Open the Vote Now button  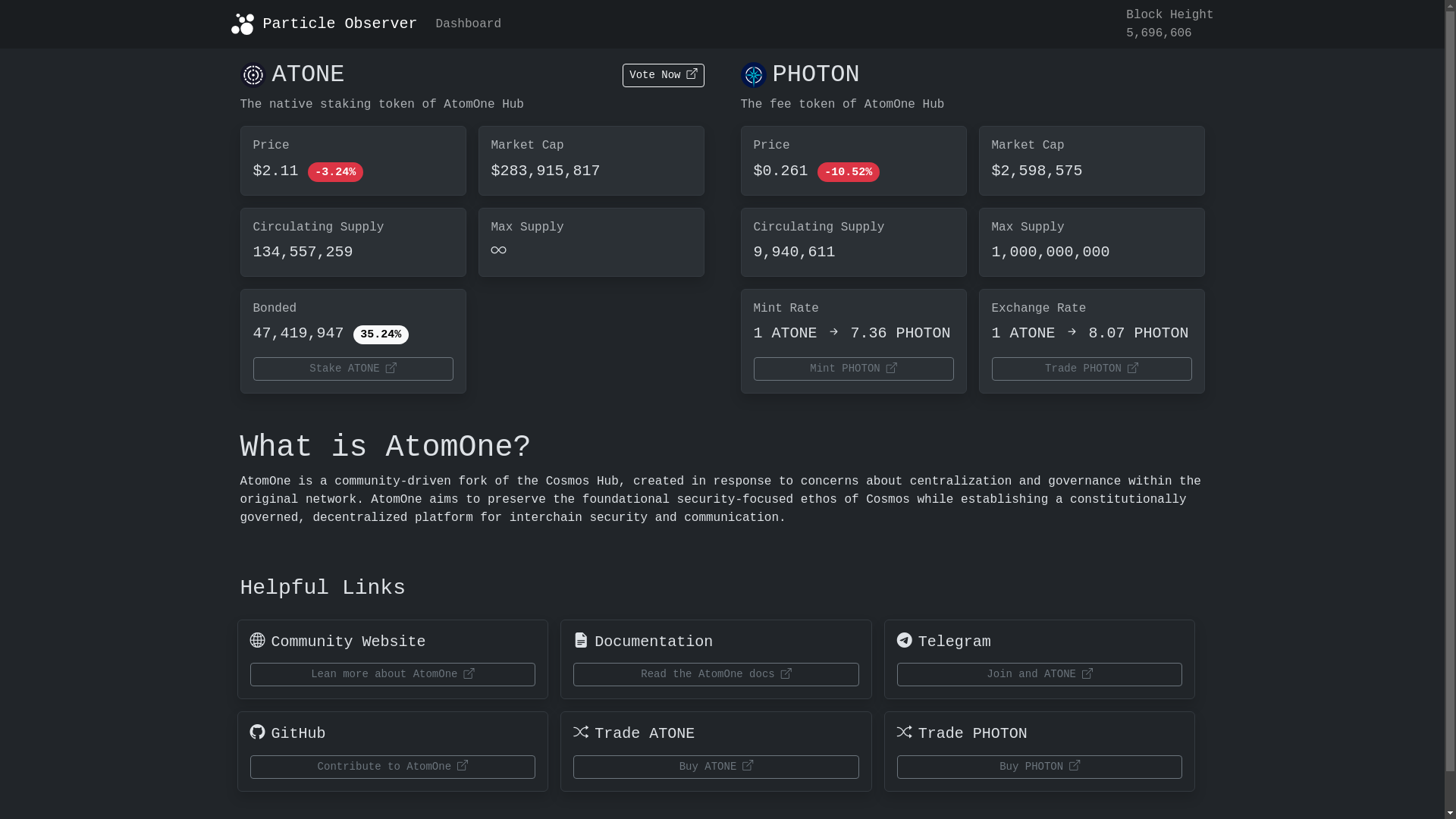click(663, 75)
